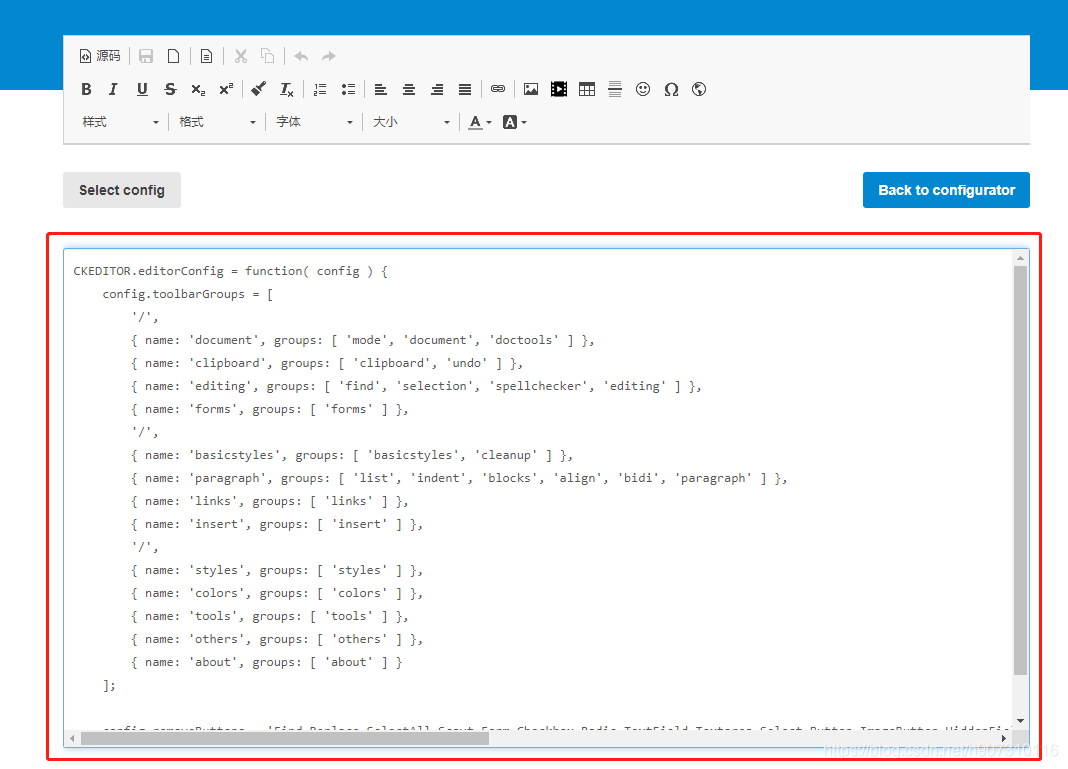Open the Format (格式) dropdown

[x=217, y=122]
